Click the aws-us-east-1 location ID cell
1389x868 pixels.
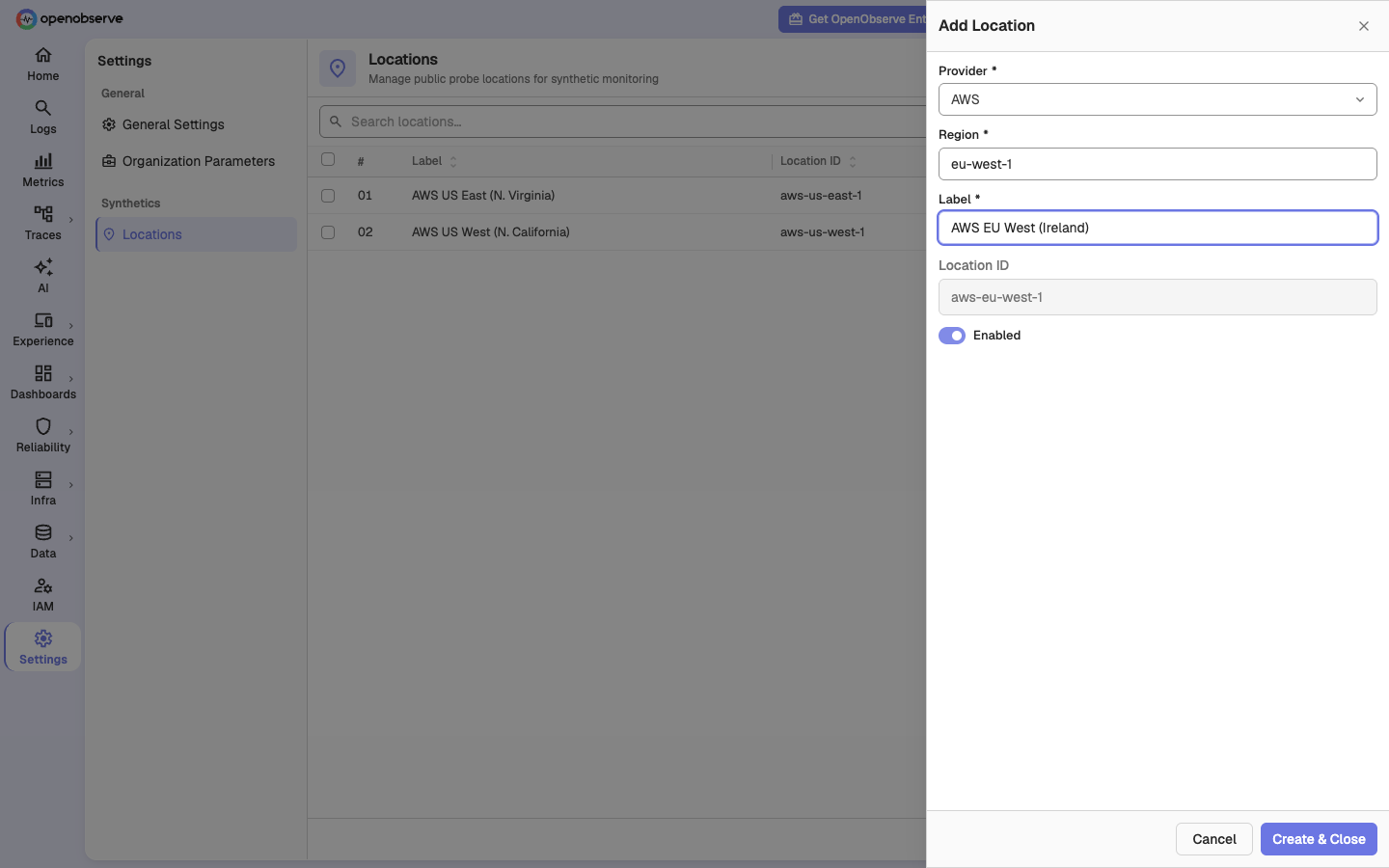pos(821,196)
